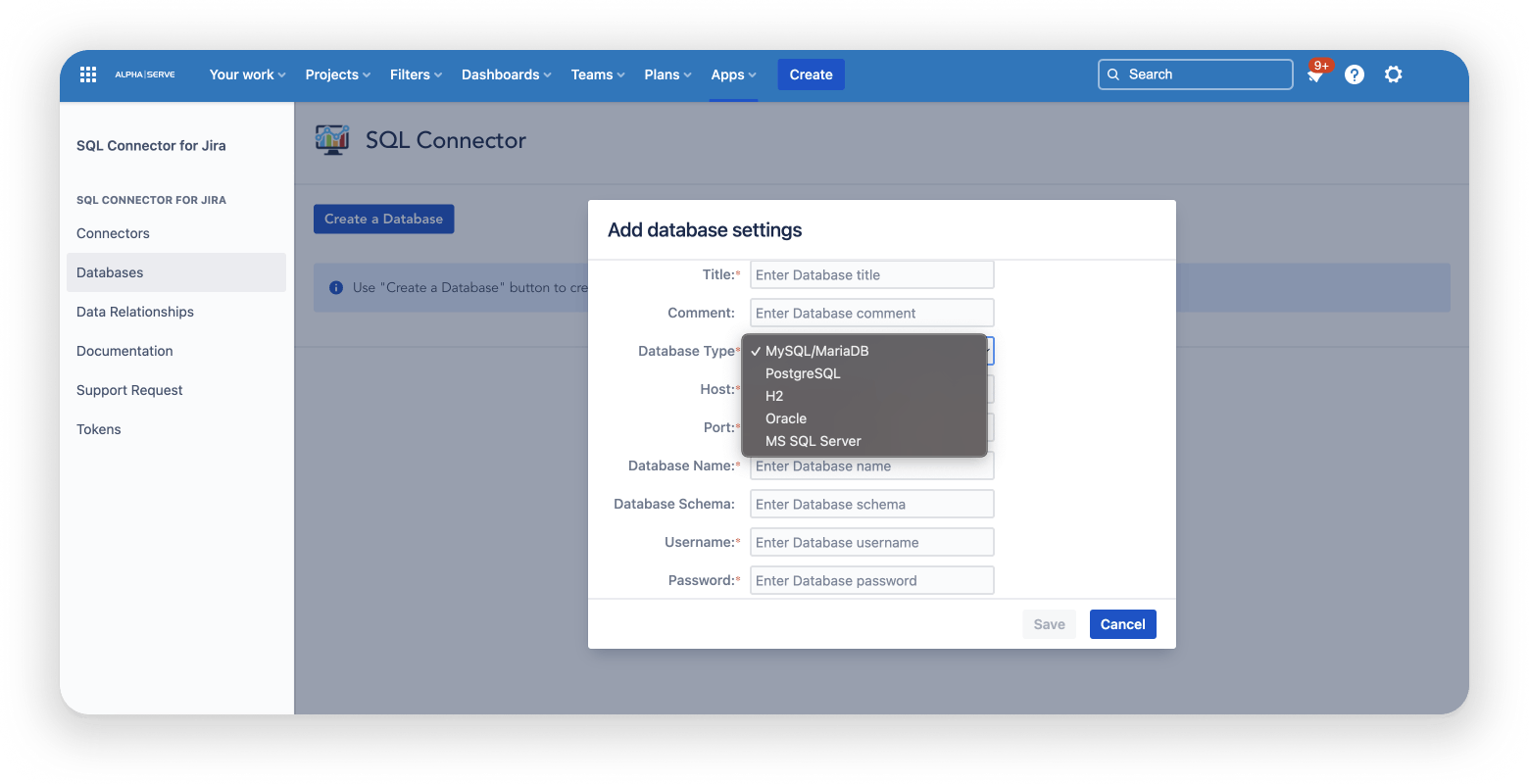This screenshot has height=784, width=1529.
Task: Select PostgreSQL as the database type
Action: click(x=802, y=372)
